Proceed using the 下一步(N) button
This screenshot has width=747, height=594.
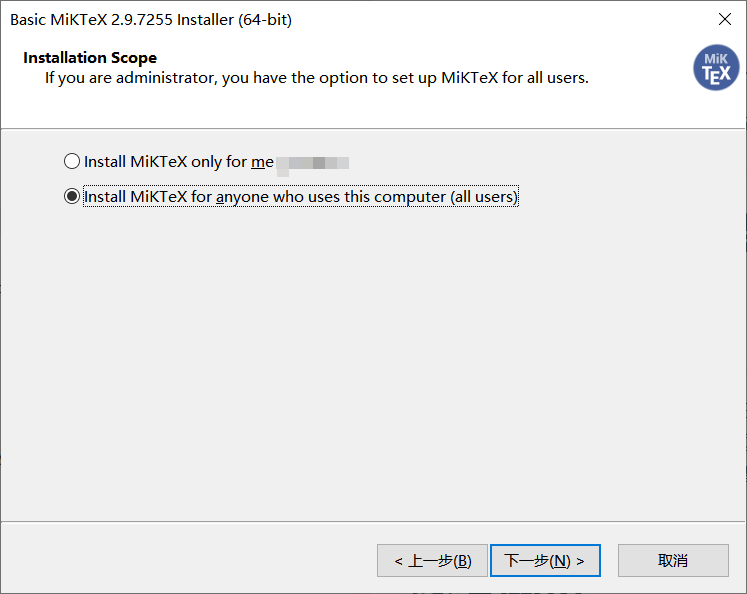point(545,561)
